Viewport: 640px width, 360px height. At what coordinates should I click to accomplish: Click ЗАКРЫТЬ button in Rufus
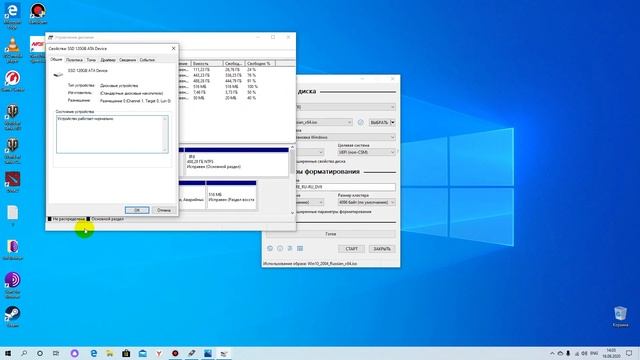pos(382,249)
